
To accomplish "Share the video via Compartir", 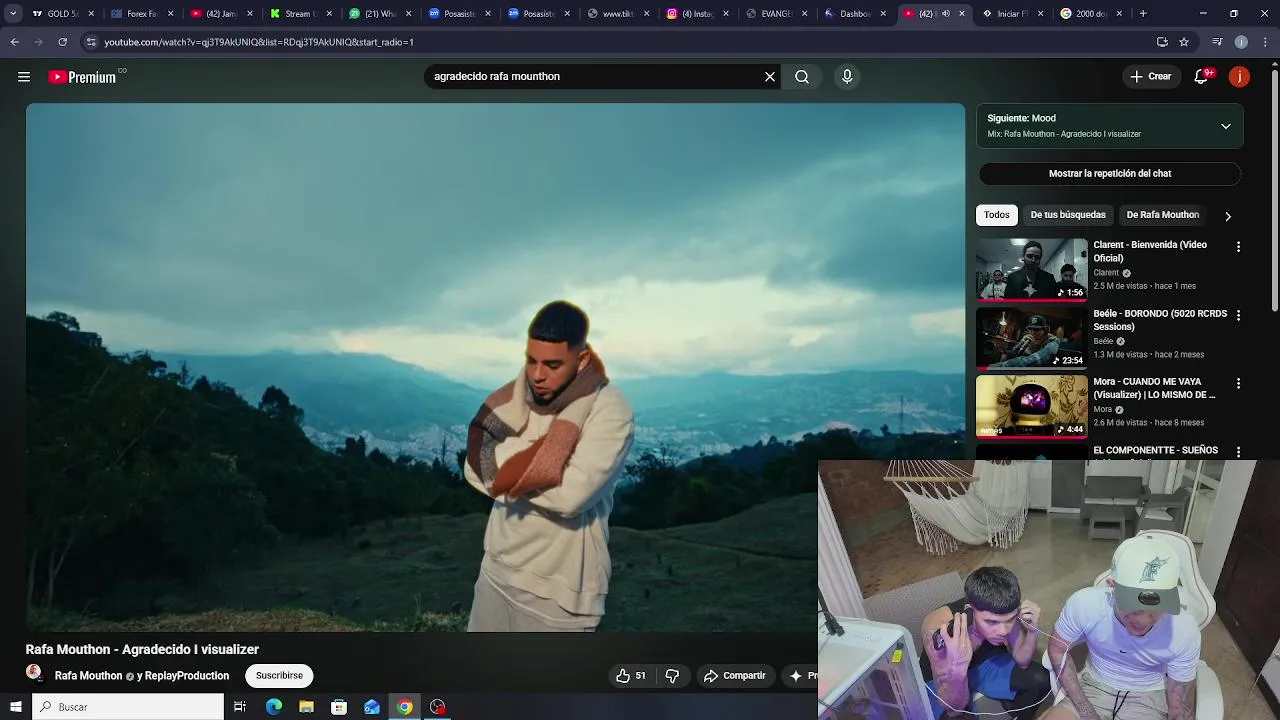I will 735,676.
